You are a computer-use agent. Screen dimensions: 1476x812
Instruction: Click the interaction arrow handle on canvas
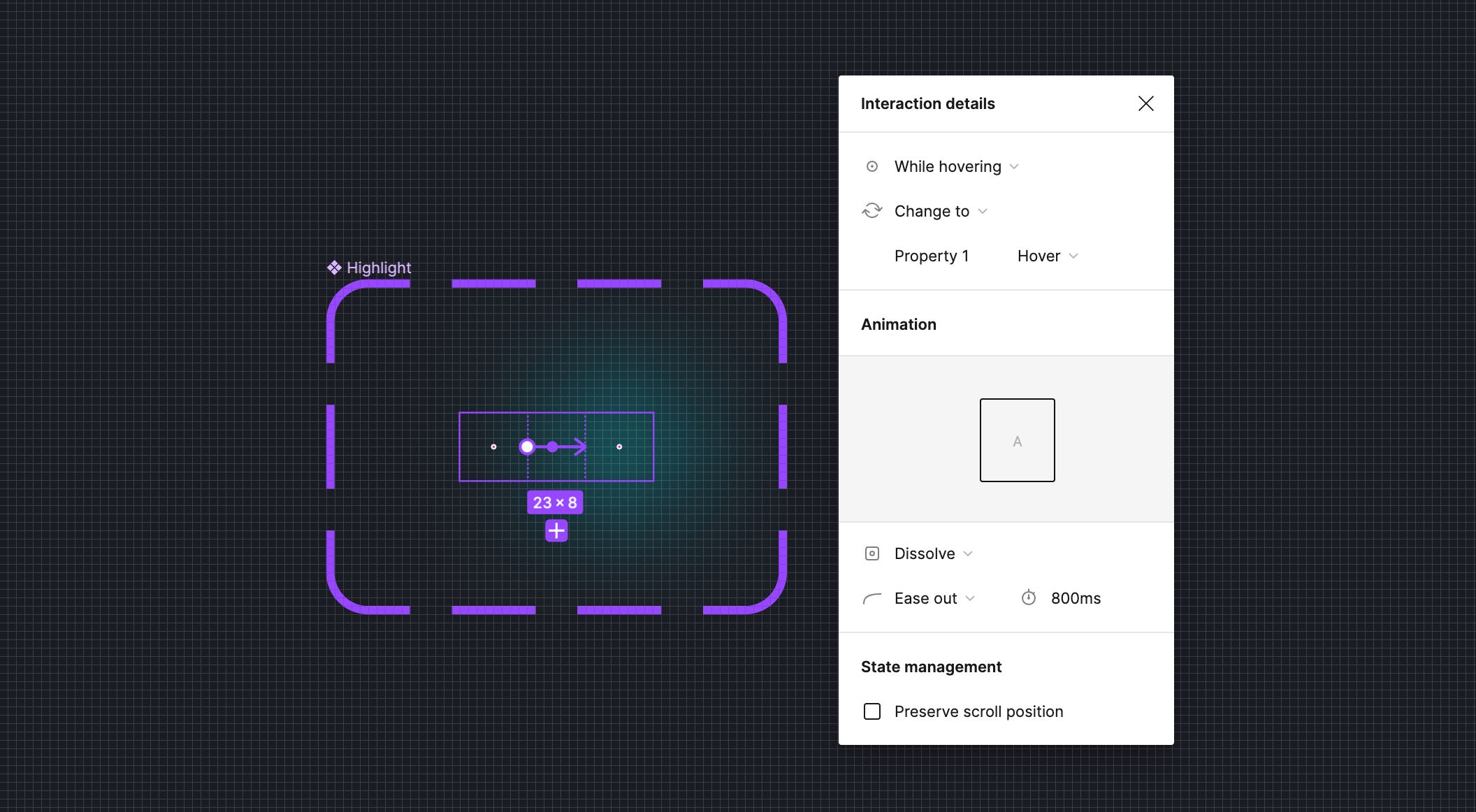pyautogui.click(x=579, y=447)
